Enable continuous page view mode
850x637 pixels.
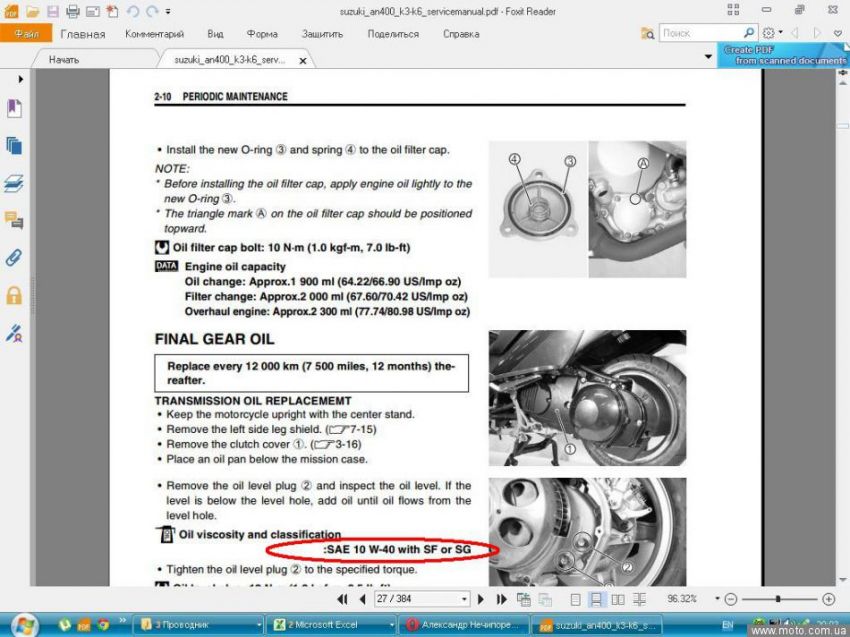(596, 599)
